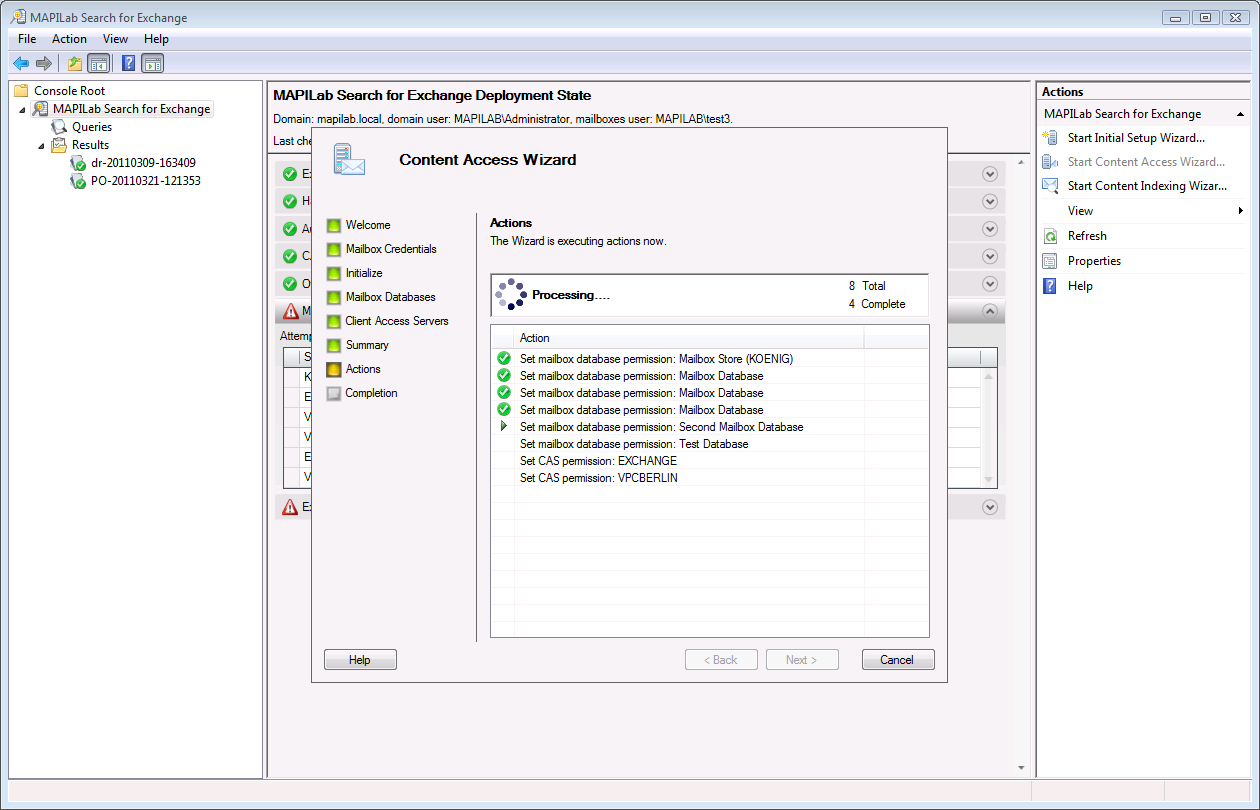This screenshot has width=1260, height=810.
Task: Toggle the Show/Hide Action Pane toolbar icon
Action: click(x=152, y=64)
